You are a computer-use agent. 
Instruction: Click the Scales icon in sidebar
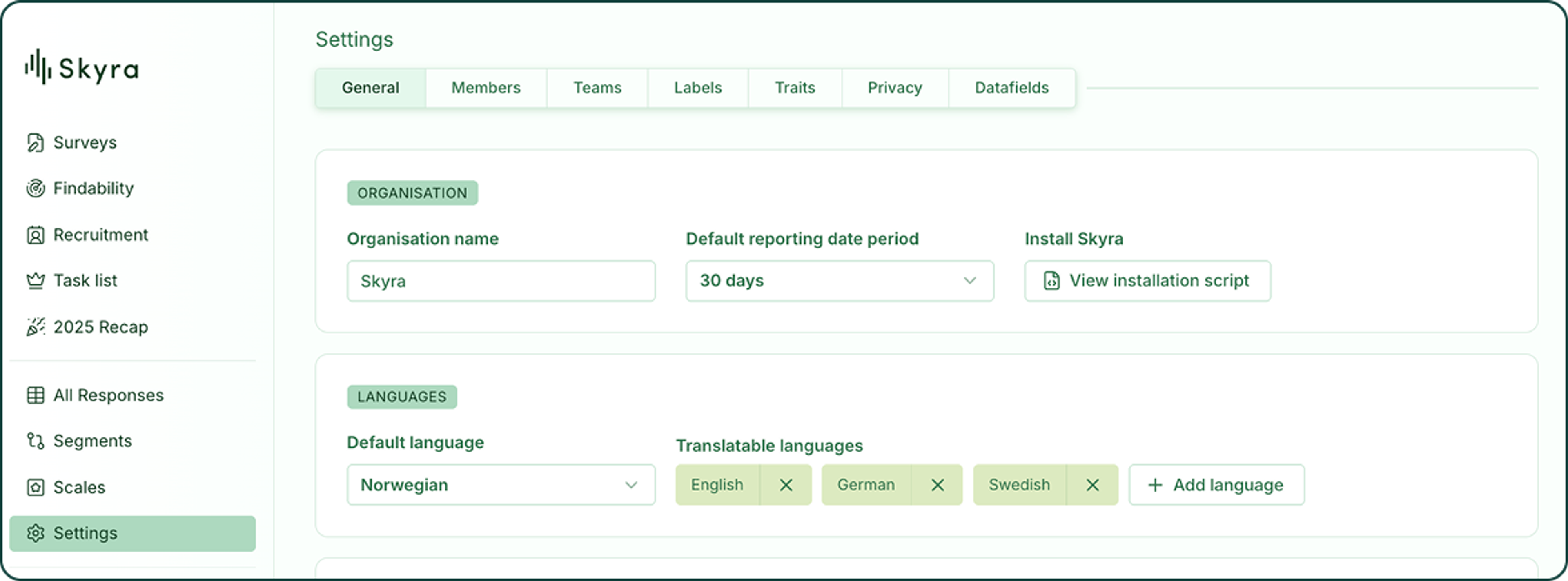(x=35, y=487)
